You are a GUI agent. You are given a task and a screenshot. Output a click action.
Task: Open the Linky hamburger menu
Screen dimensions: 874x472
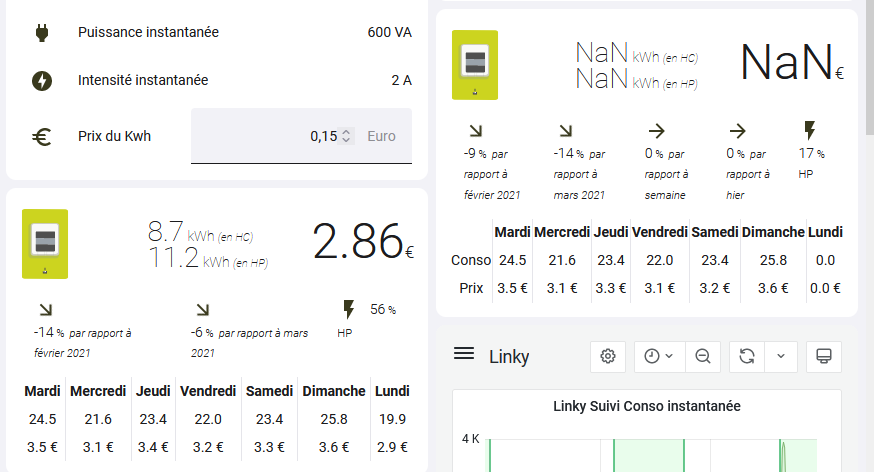click(x=463, y=353)
